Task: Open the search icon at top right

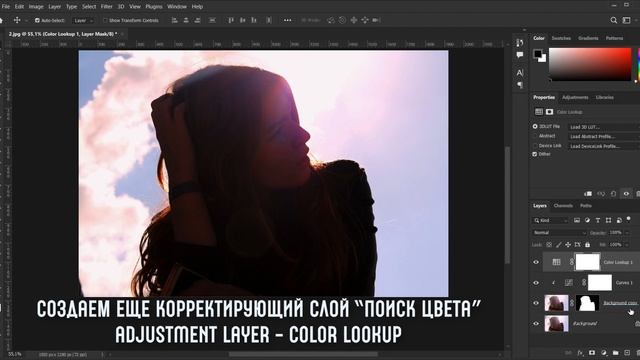Action: coord(613,20)
